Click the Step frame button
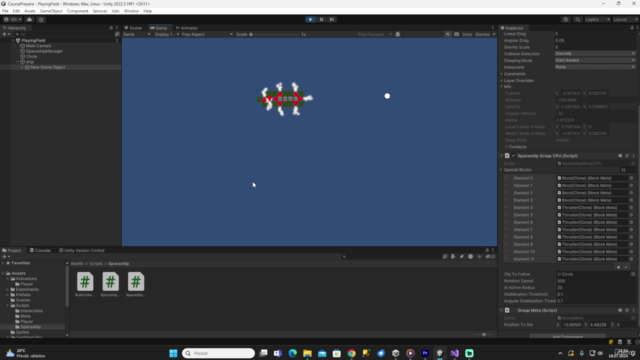The width and height of the screenshot is (640, 360). pyautogui.click(x=332, y=19)
